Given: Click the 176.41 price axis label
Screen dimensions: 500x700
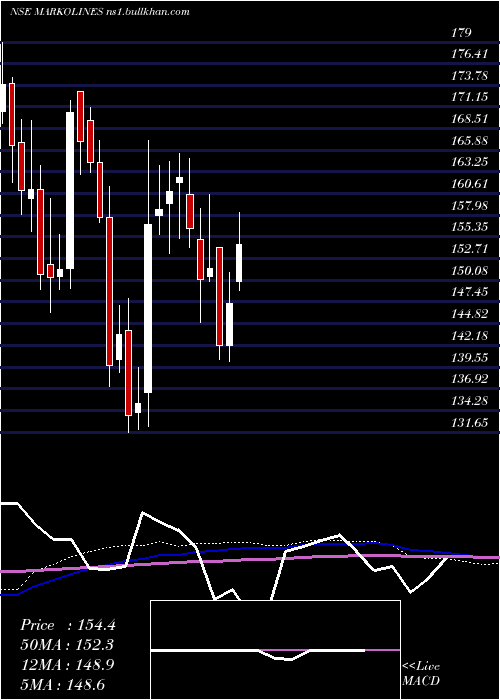Looking at the screenshot, I should click(x=469, y=54).
